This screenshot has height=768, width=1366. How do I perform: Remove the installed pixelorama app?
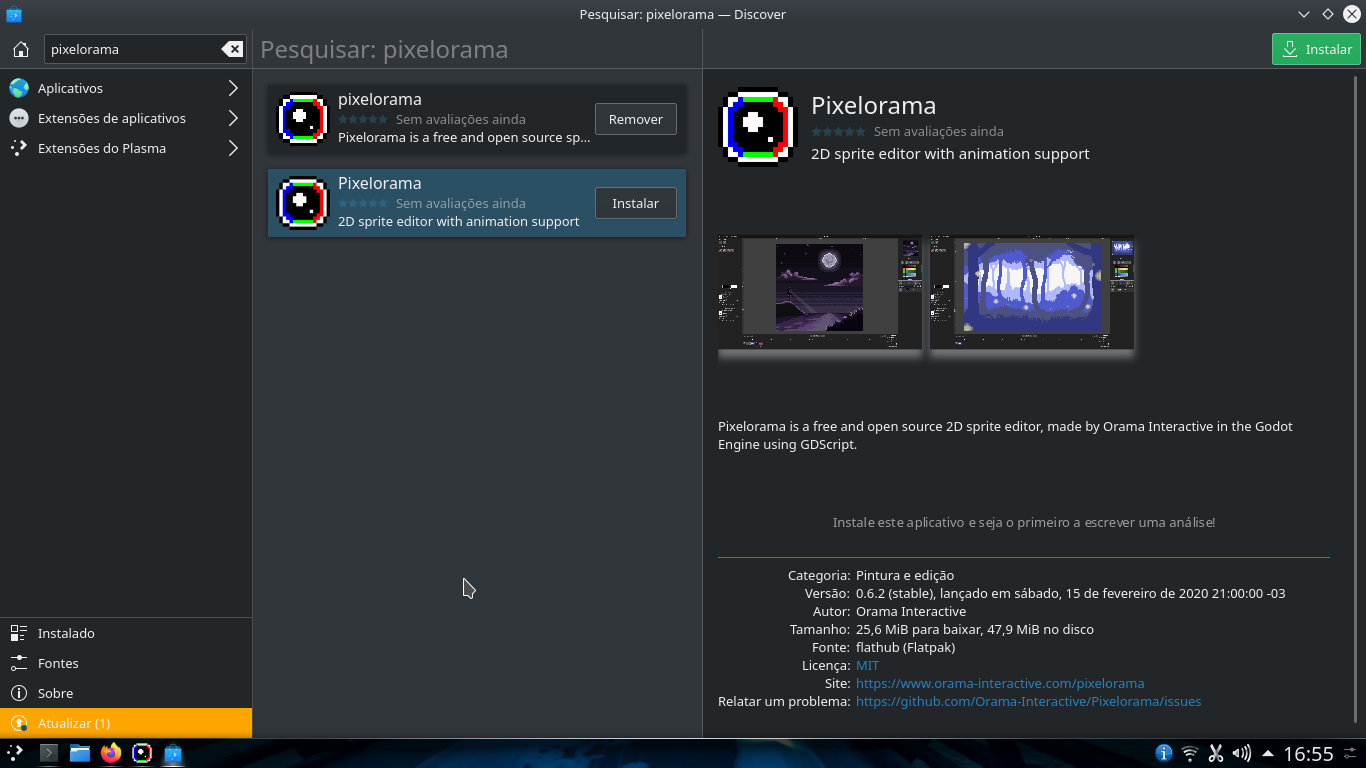[x=635, y=118]
